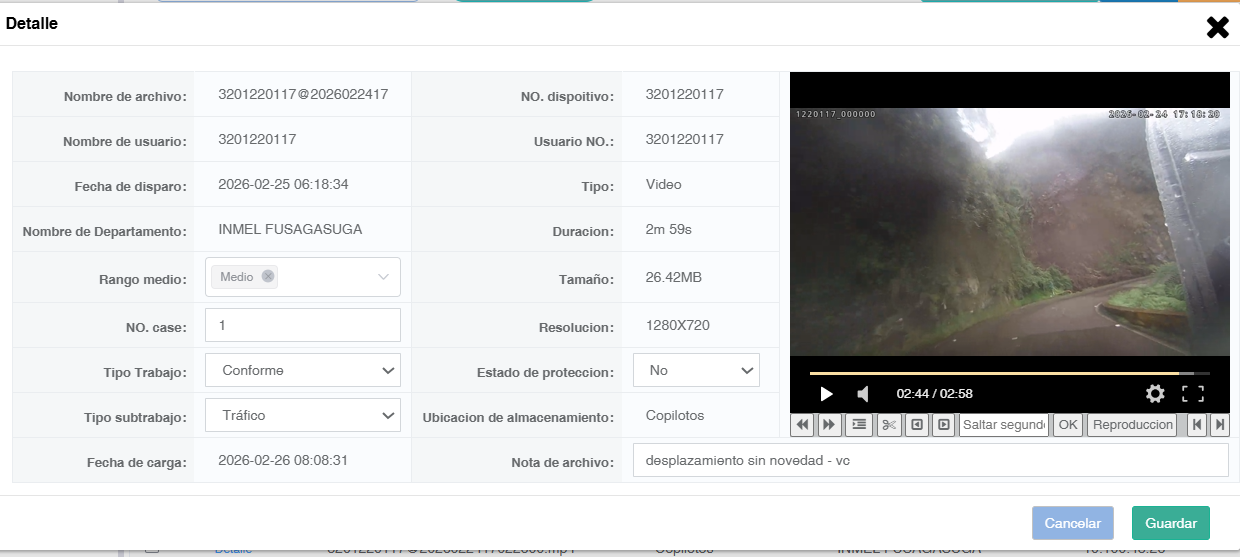Select the 26.42MB size value

pos(674,278)
